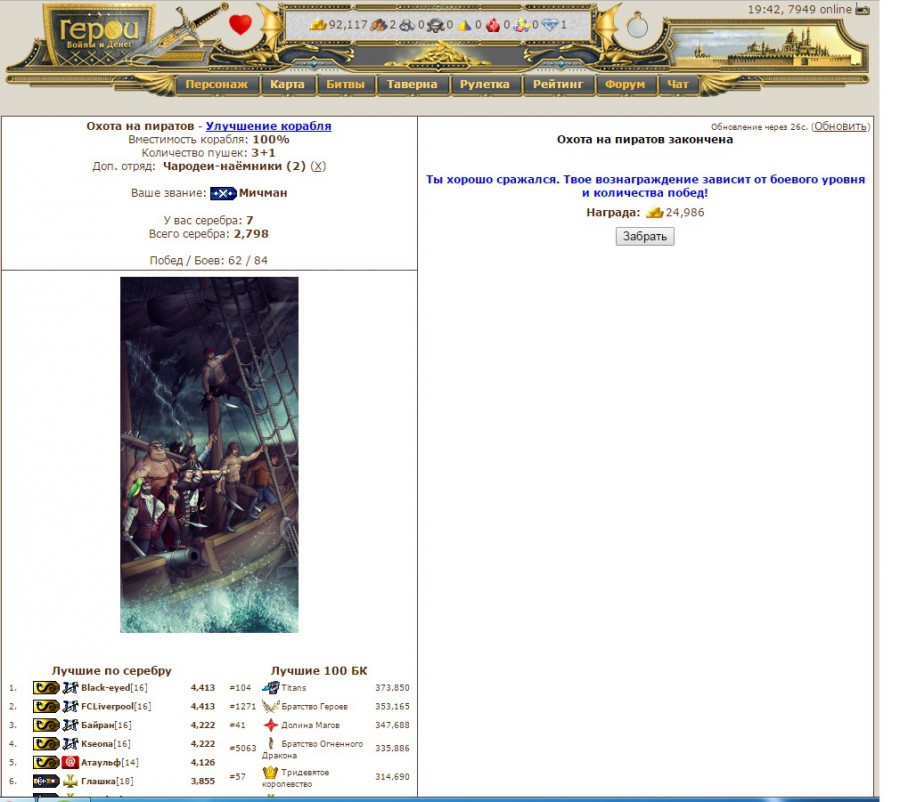
Task: Open the Тридевятое королевство clan link
Action: click(296, 778)
